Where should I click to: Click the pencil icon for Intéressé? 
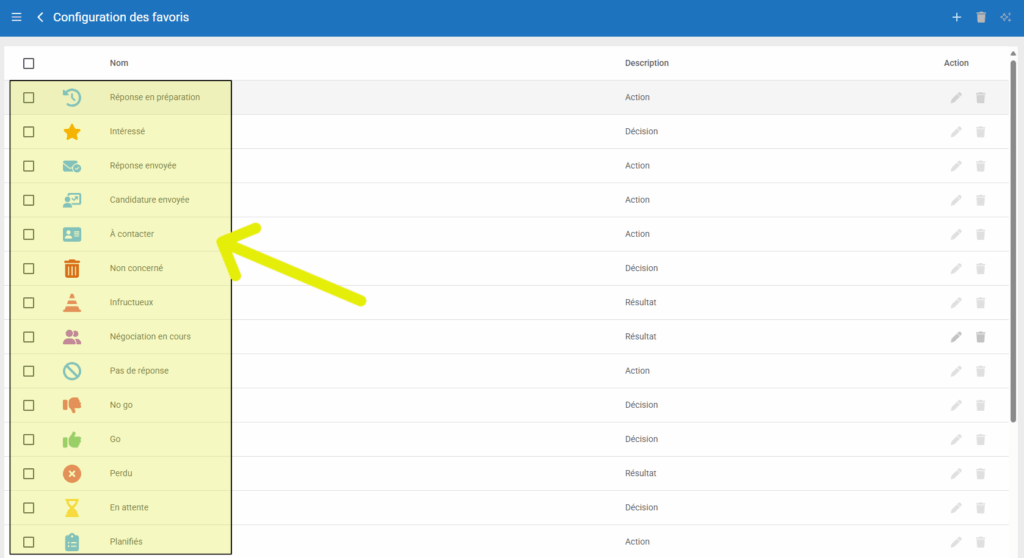tap(956, 132)
